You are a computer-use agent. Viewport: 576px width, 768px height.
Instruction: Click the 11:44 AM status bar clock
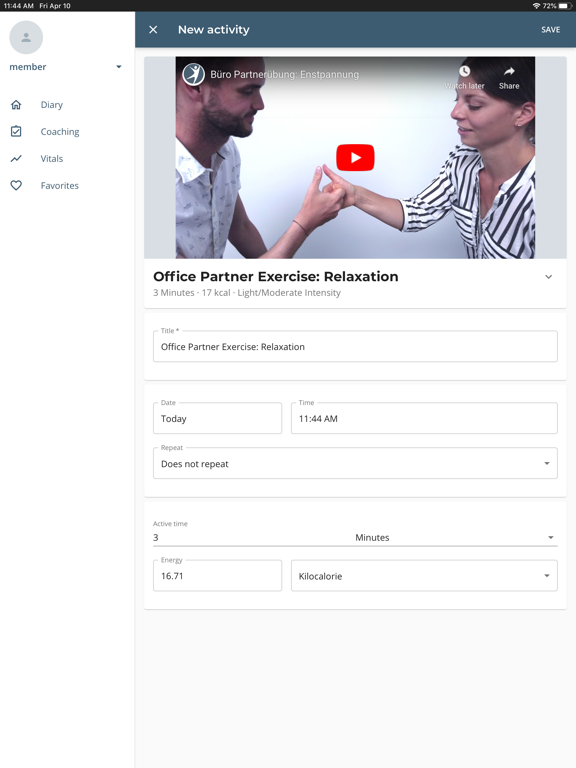(x=18, y=6)
